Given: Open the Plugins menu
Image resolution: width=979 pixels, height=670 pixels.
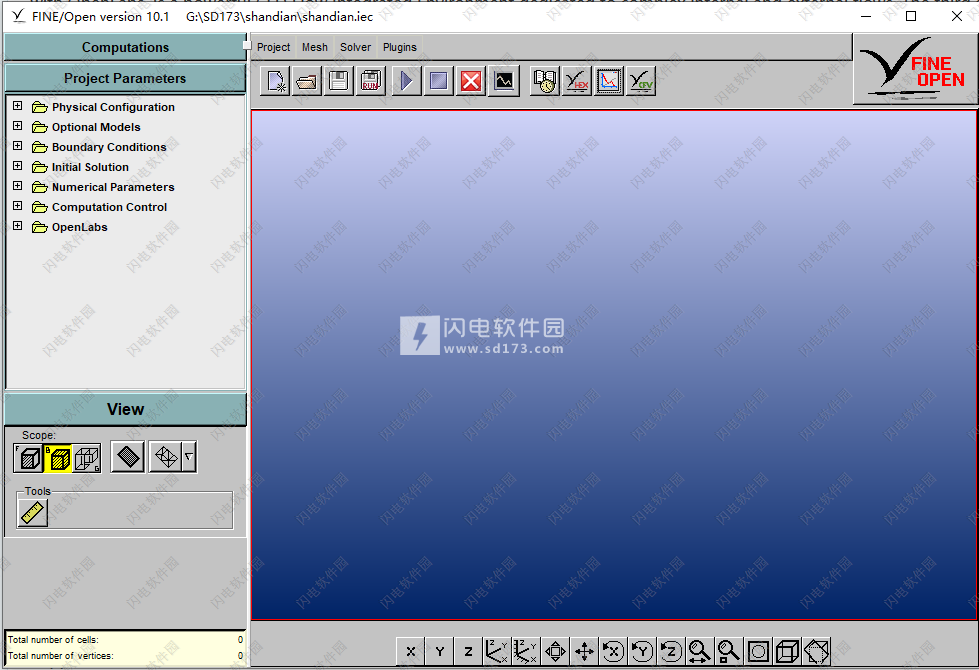Looking at the screenshot, I should point(400,47).
